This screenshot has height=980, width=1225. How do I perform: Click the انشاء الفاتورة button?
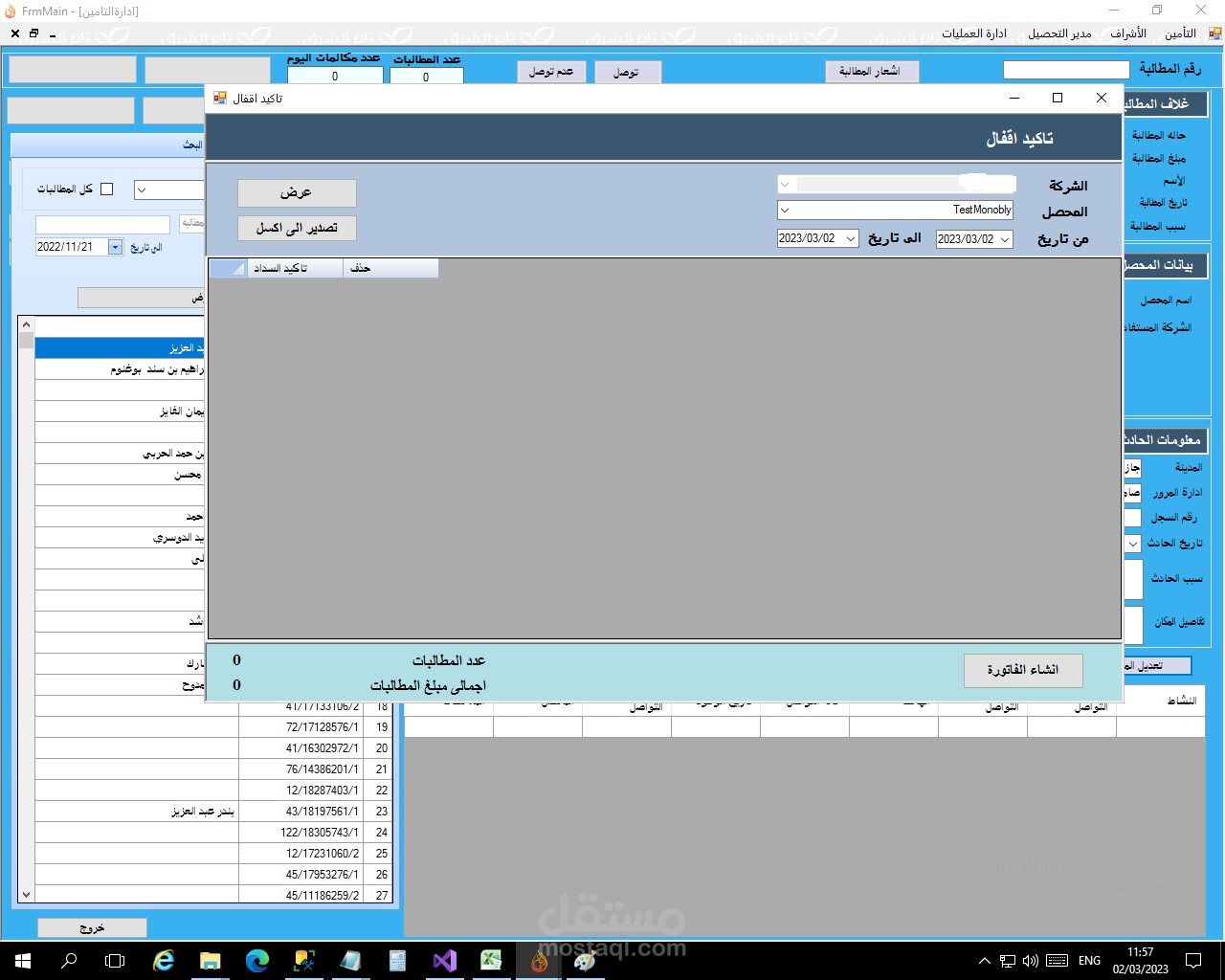[1023, 670]
